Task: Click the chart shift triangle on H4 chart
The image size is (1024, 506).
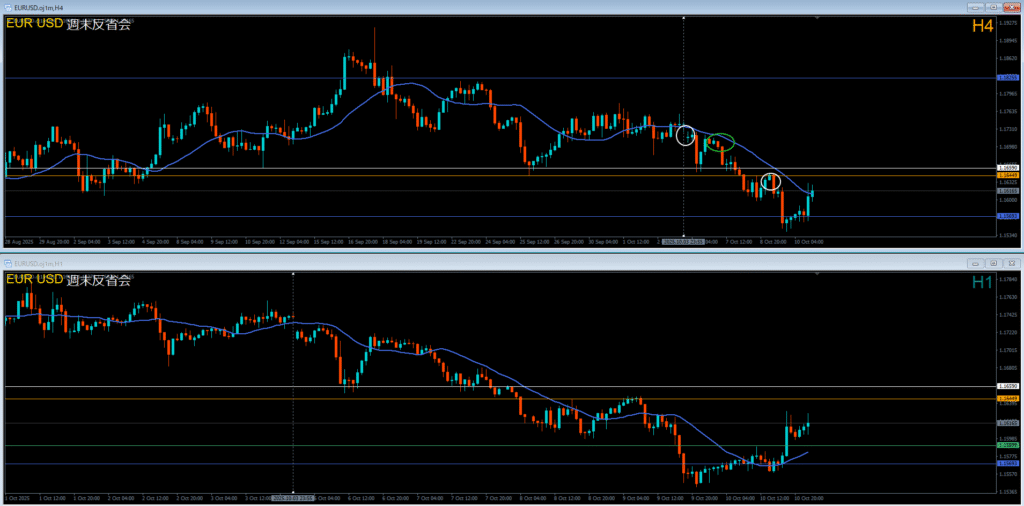Action: (817, 18)
